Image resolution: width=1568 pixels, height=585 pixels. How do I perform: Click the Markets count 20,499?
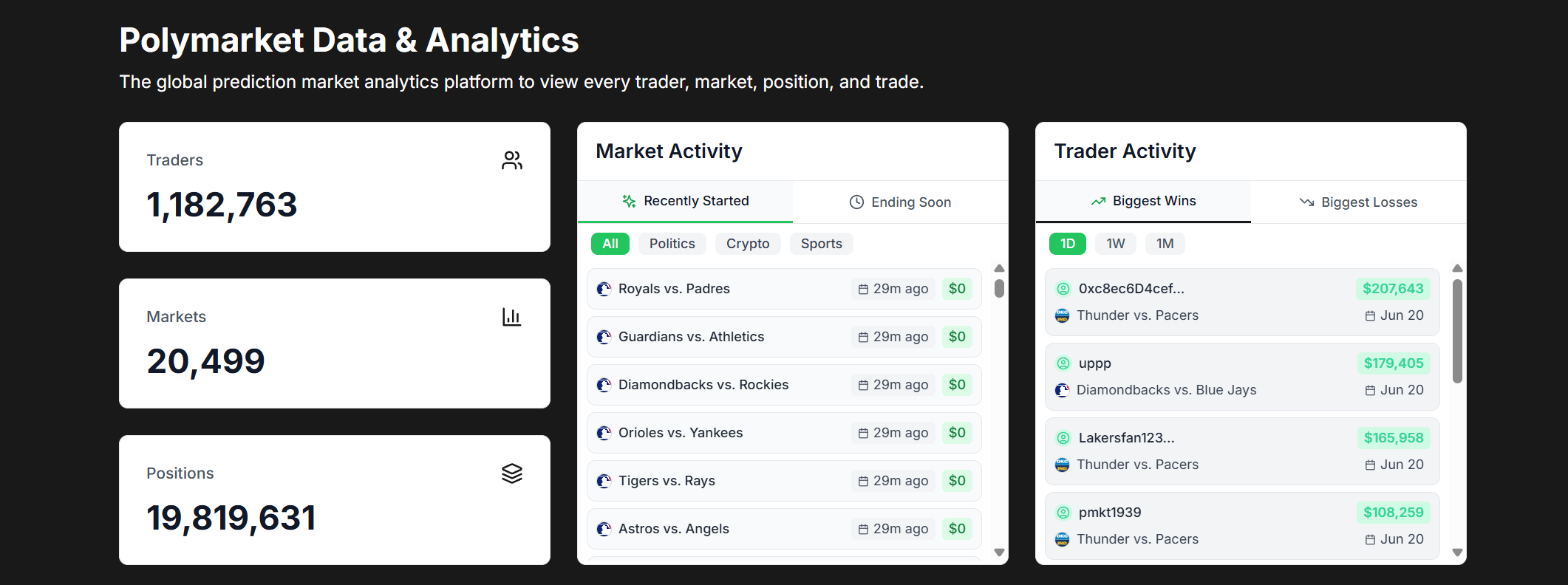tap(205, 362)
